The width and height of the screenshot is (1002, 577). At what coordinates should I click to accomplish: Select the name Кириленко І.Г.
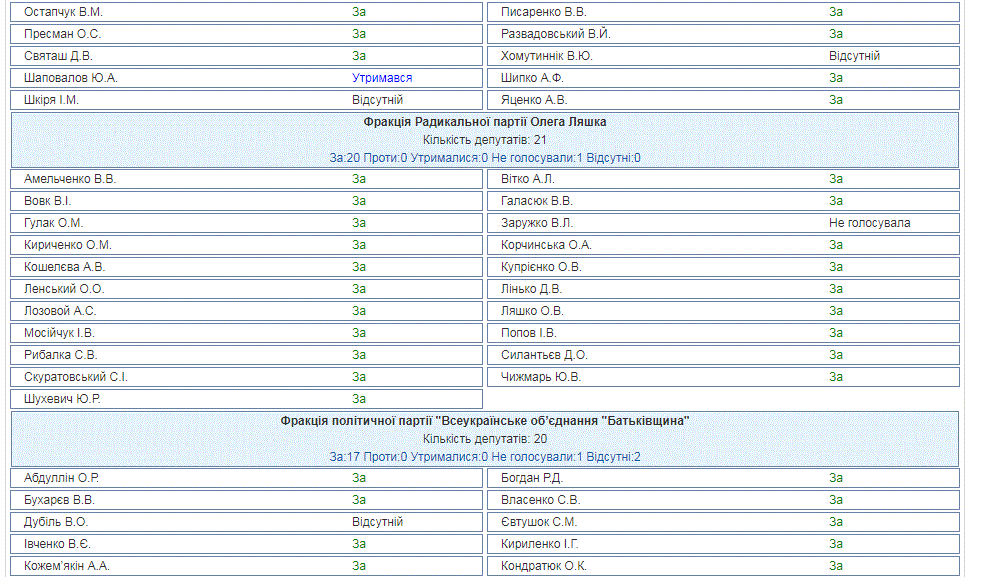point(539,544)
